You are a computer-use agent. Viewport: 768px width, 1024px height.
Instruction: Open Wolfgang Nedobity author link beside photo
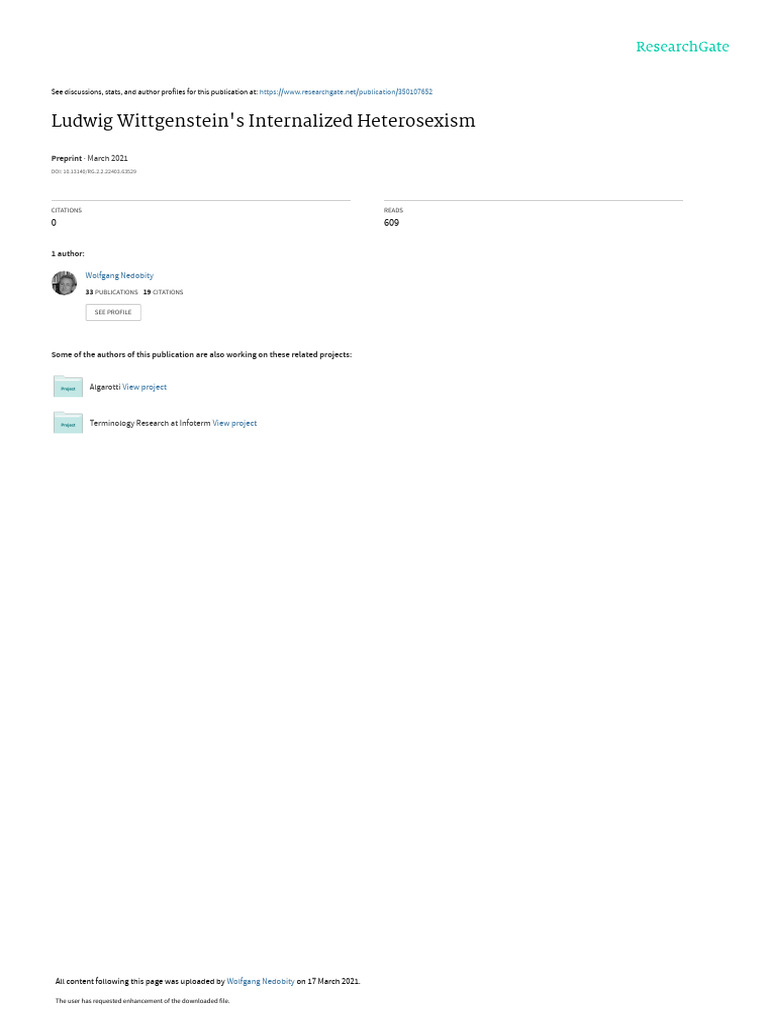120,276
